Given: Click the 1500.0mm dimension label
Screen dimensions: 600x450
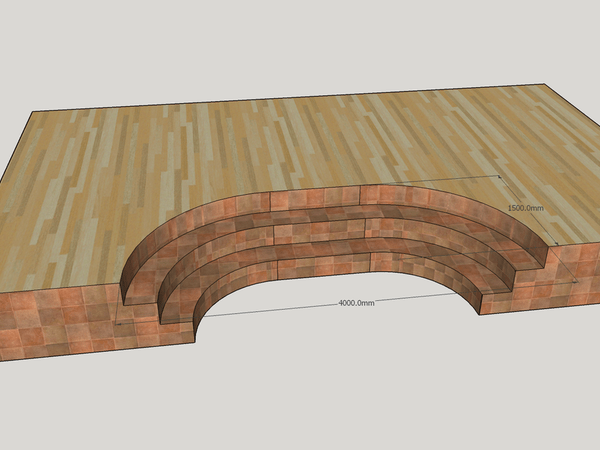Looking at the screenshot, I should pos(527,208).
